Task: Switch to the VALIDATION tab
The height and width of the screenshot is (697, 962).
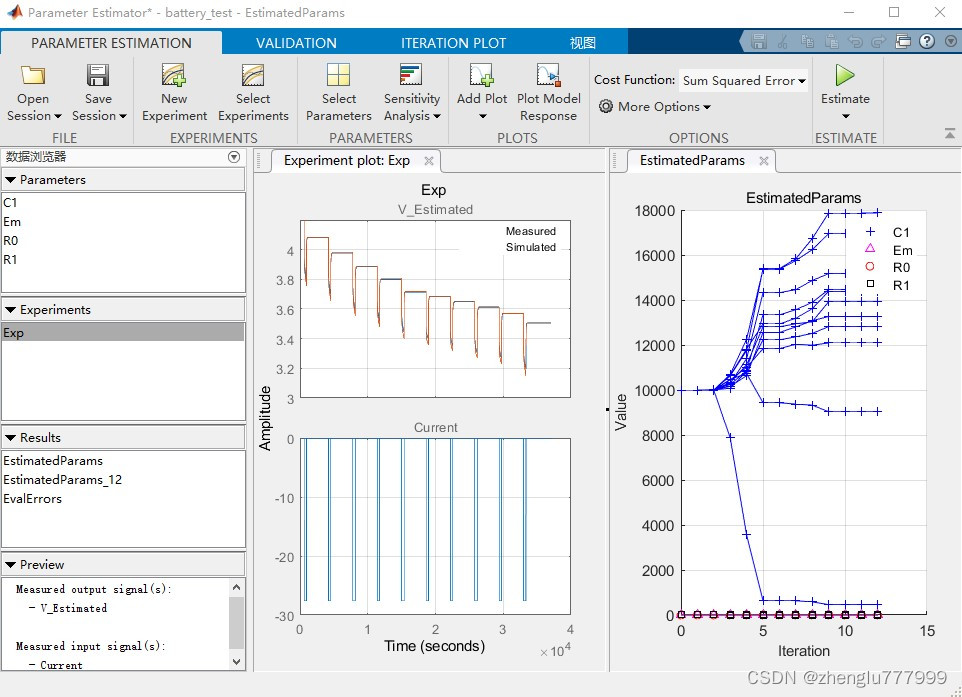Action: 296,43
